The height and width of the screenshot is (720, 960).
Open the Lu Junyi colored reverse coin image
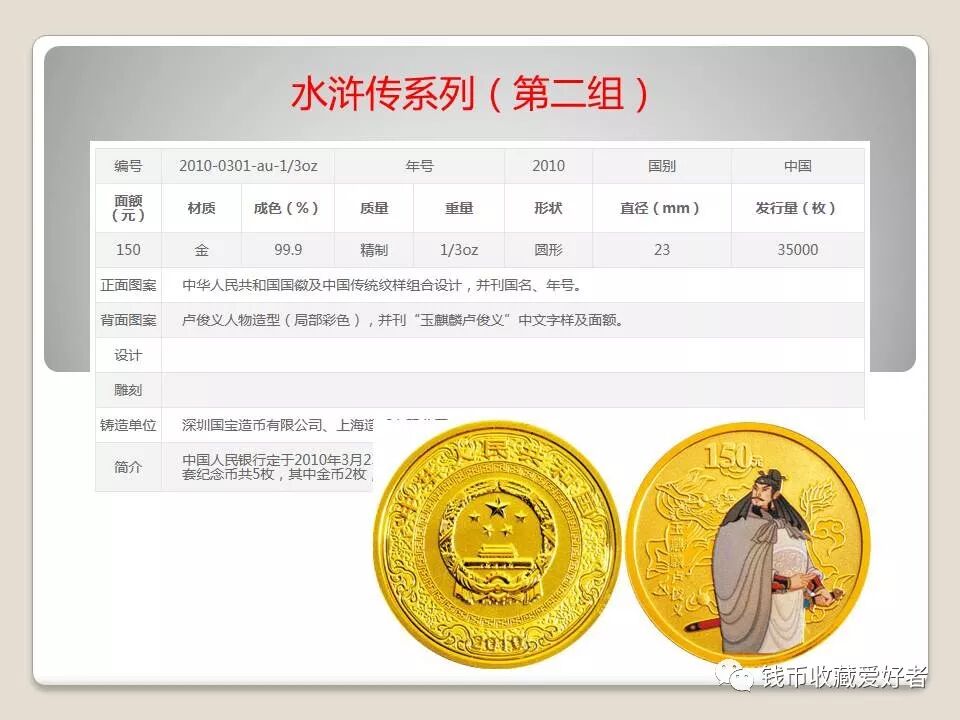pyautogui.click(x=748, y=542)
